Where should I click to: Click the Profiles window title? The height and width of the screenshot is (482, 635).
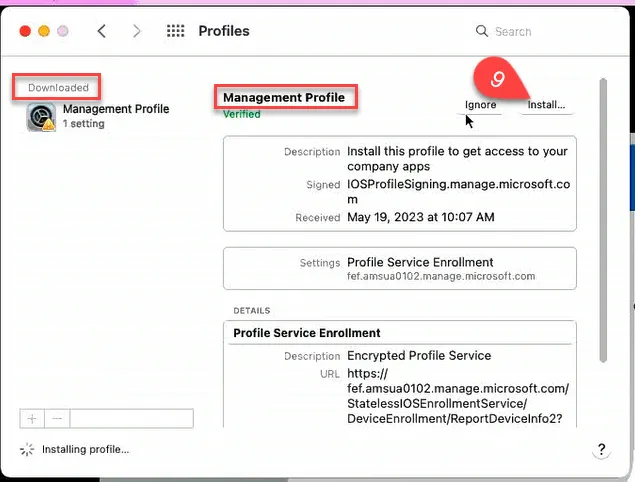point(224,31)
